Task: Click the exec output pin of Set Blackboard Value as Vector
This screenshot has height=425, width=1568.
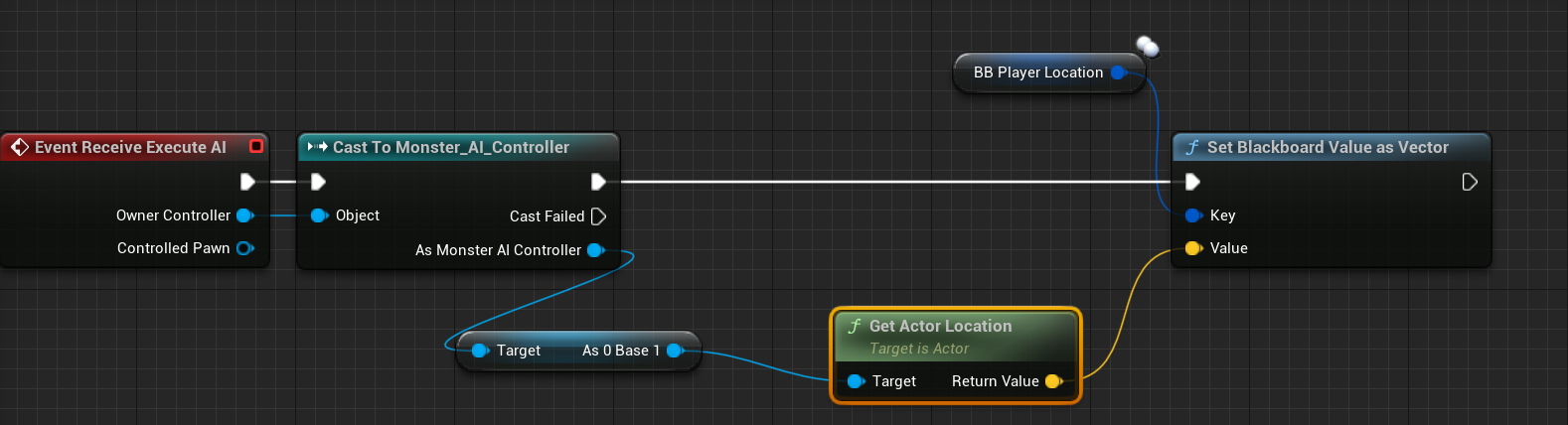Action: click(1470, 182)
